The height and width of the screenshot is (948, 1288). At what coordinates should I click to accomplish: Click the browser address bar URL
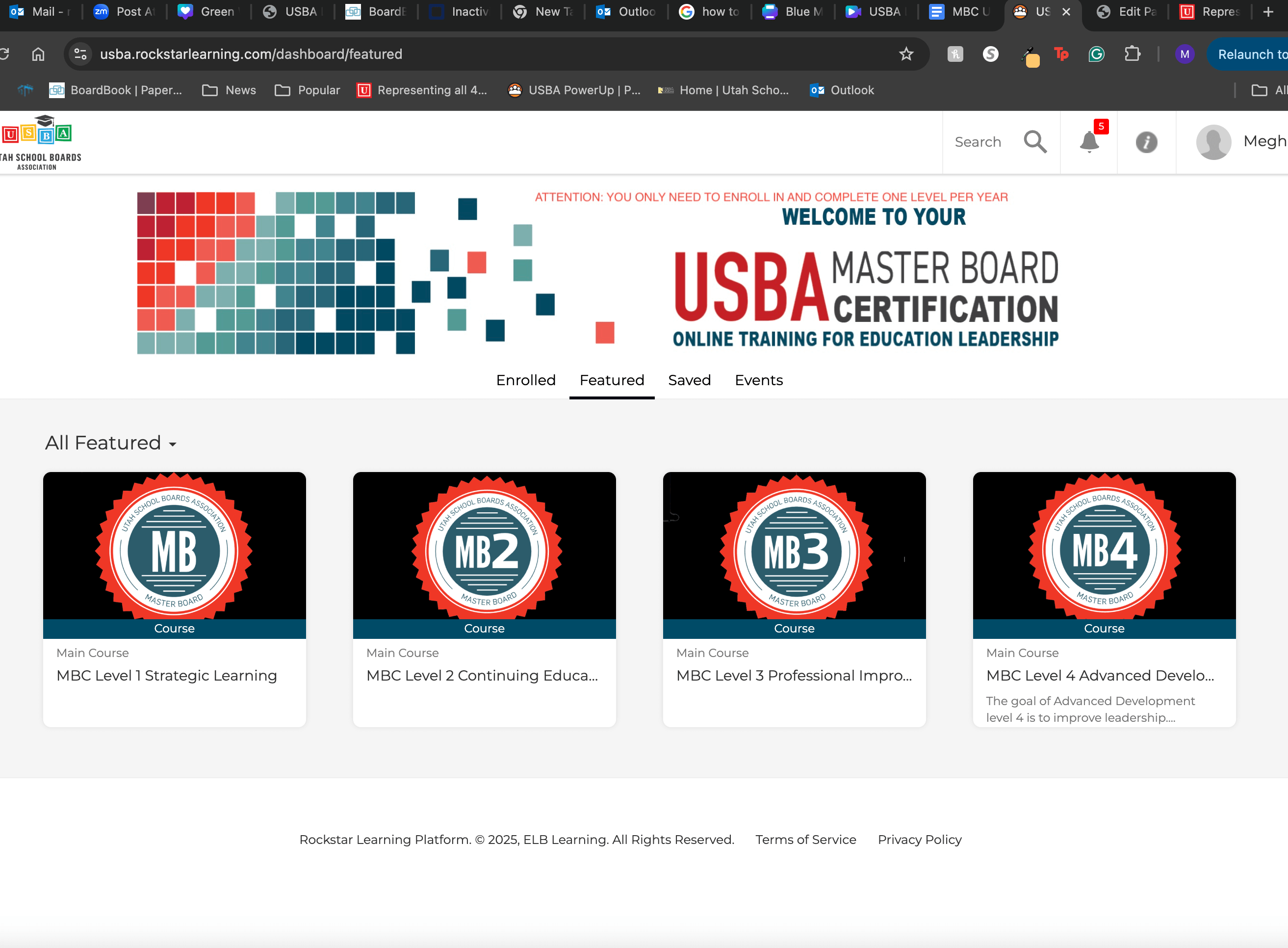[251, 54]
